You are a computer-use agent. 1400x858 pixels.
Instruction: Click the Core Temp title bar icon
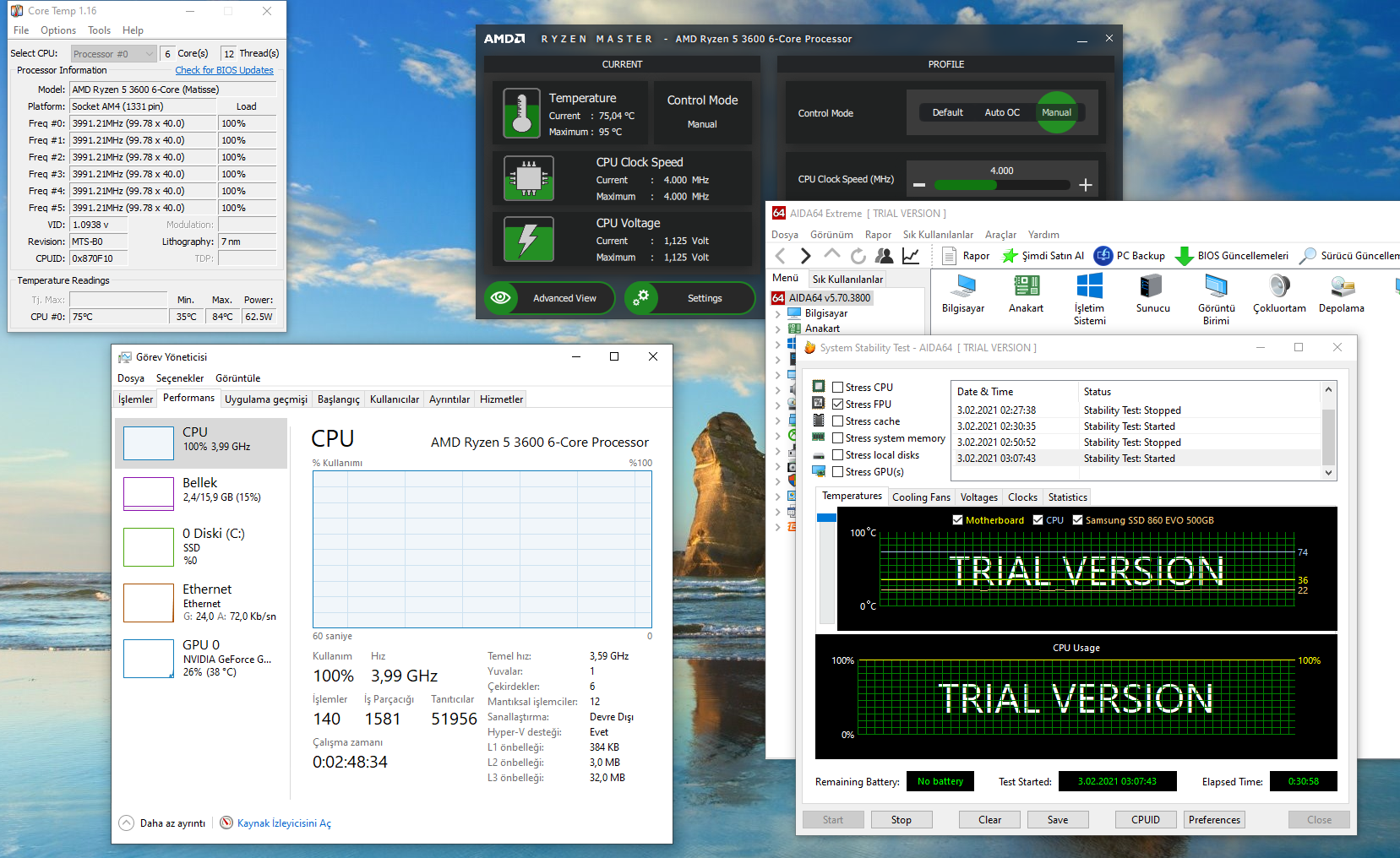pos(17,11)
